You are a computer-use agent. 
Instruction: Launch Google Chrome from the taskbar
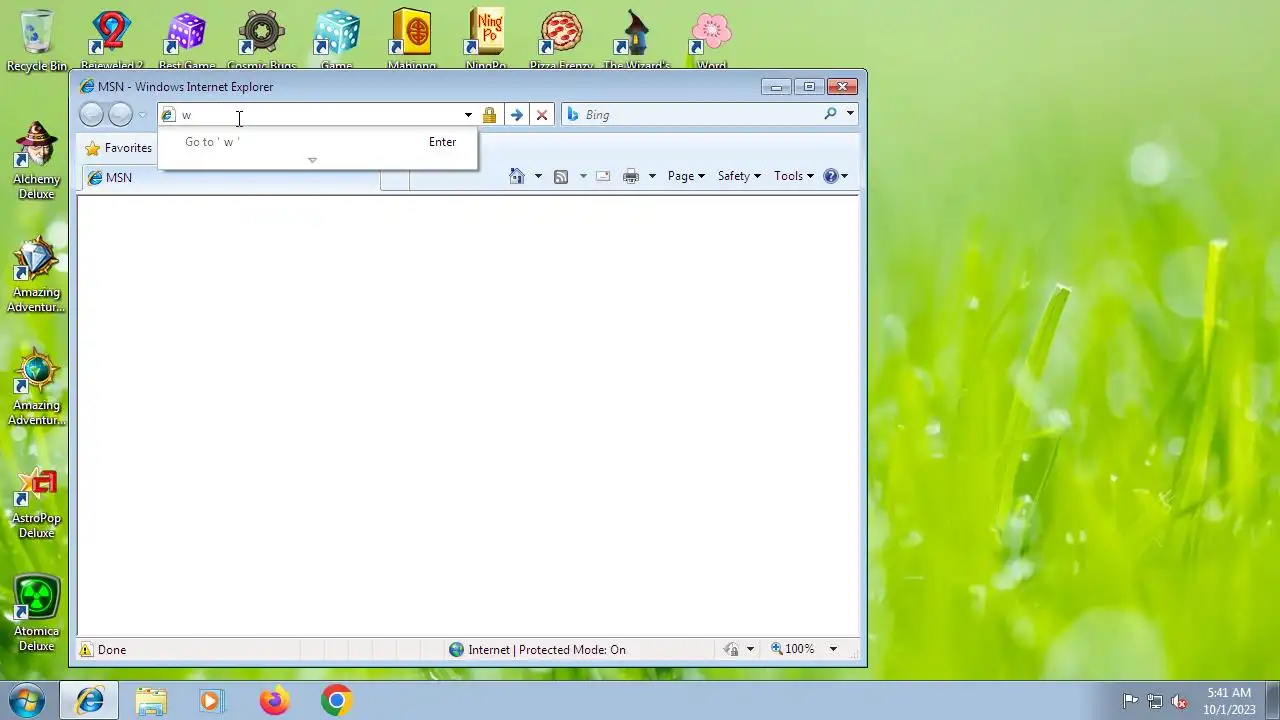tap(336, 701)
